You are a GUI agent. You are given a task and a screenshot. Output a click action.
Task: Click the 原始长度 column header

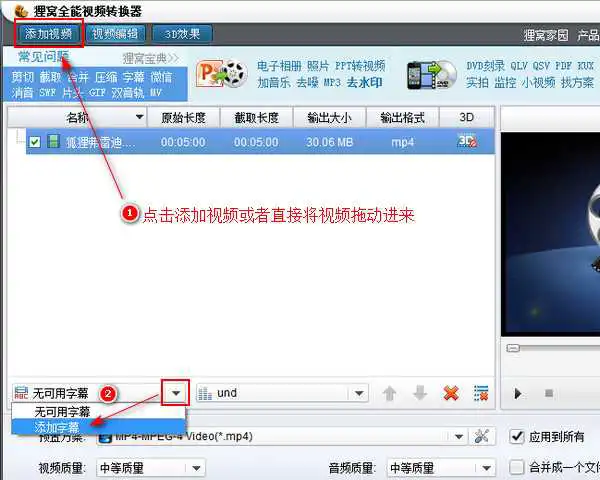point(183,118)
